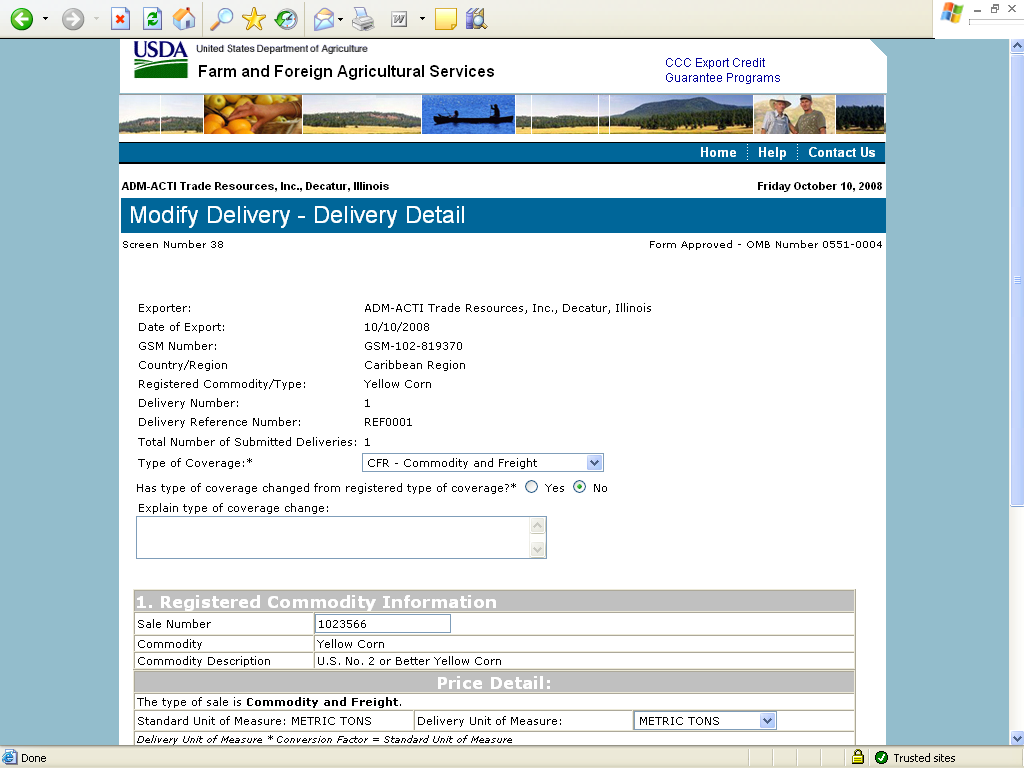Click the Friday October 10, 2008 date
This screenshot has height=768, width=1024.
820,186
